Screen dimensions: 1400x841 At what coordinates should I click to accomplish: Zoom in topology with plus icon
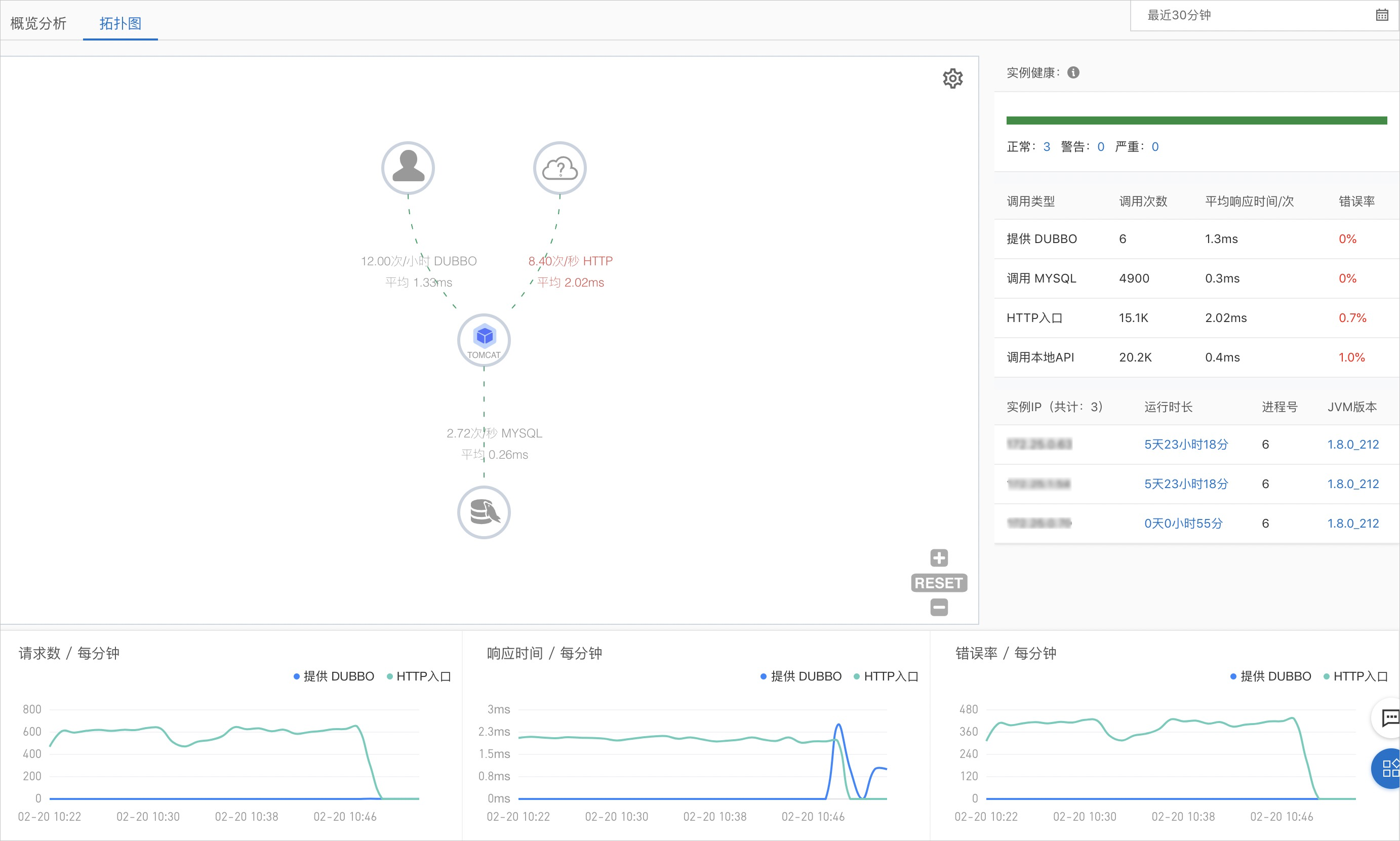(939, 558)
